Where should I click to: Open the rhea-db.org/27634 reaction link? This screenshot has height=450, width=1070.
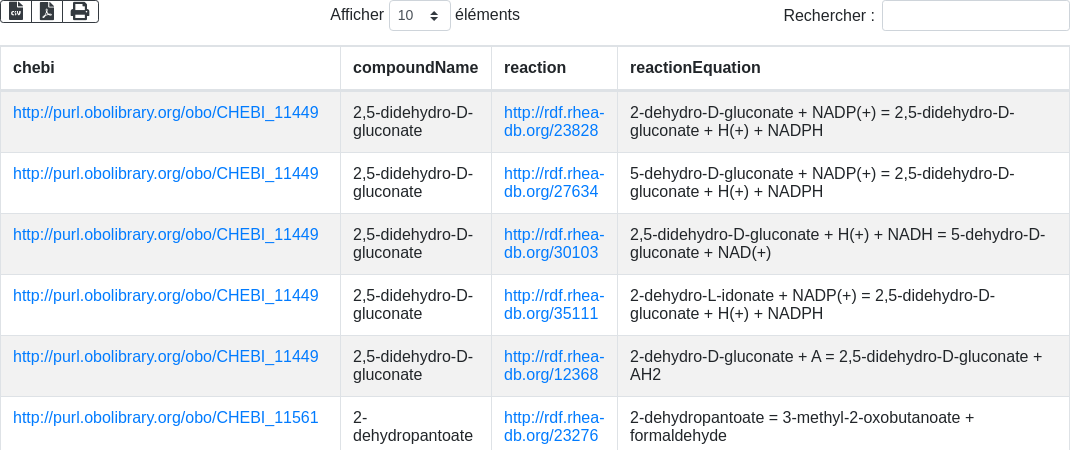click(x=553, y=182)
